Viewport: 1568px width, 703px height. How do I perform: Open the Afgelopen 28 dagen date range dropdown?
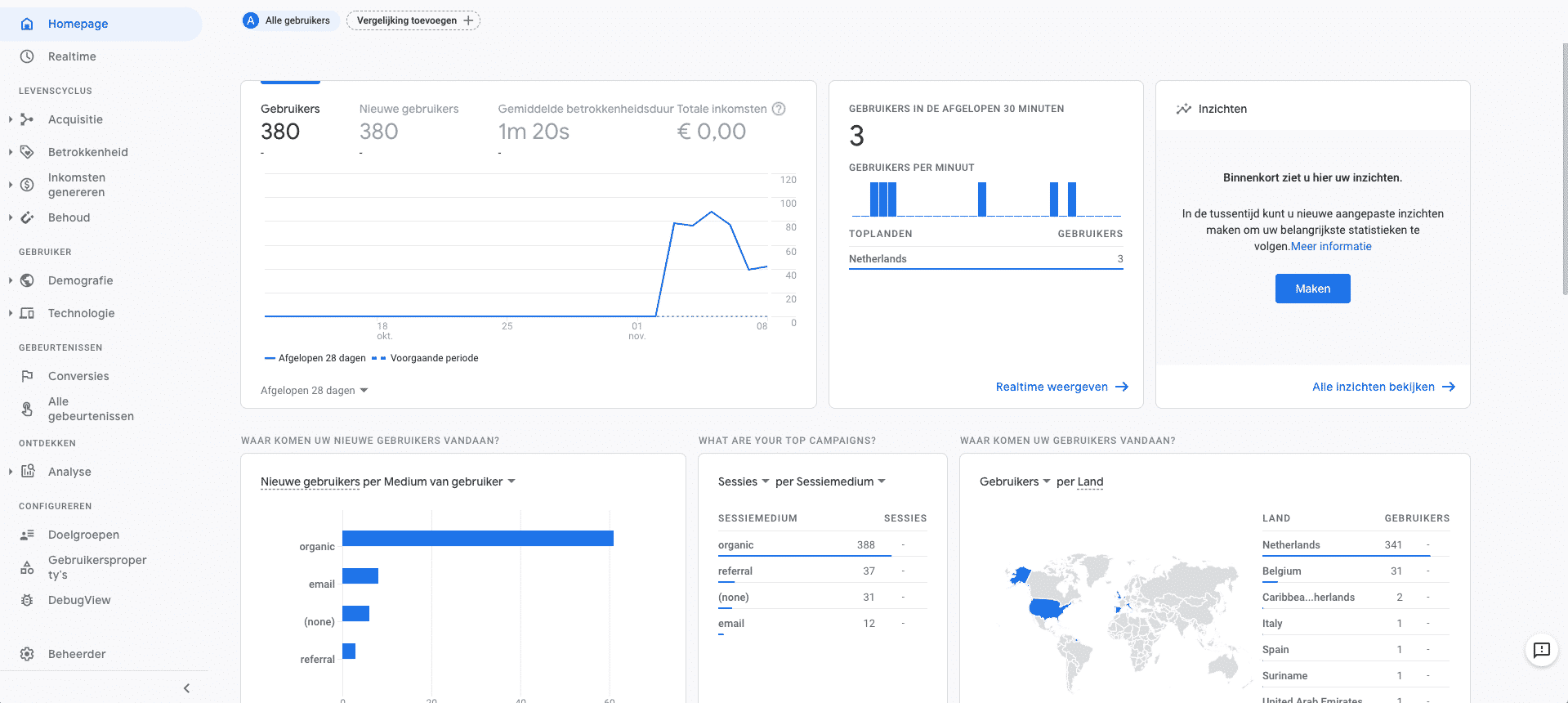(x=315, y=391)
